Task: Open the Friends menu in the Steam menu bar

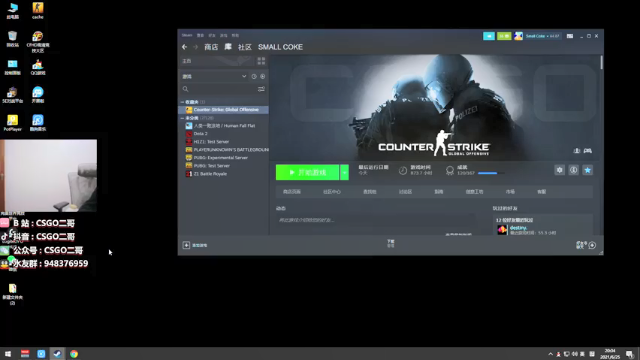Action: 212,36
